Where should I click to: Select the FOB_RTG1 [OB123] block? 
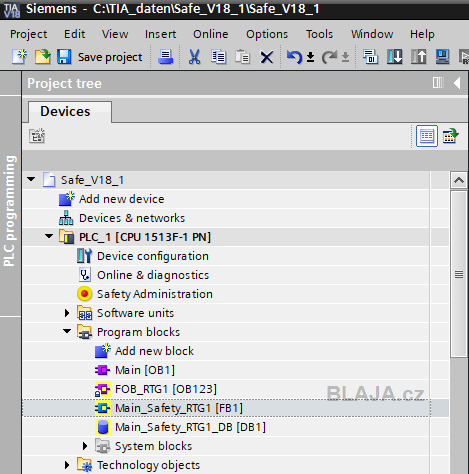click(x=166, y=389)
